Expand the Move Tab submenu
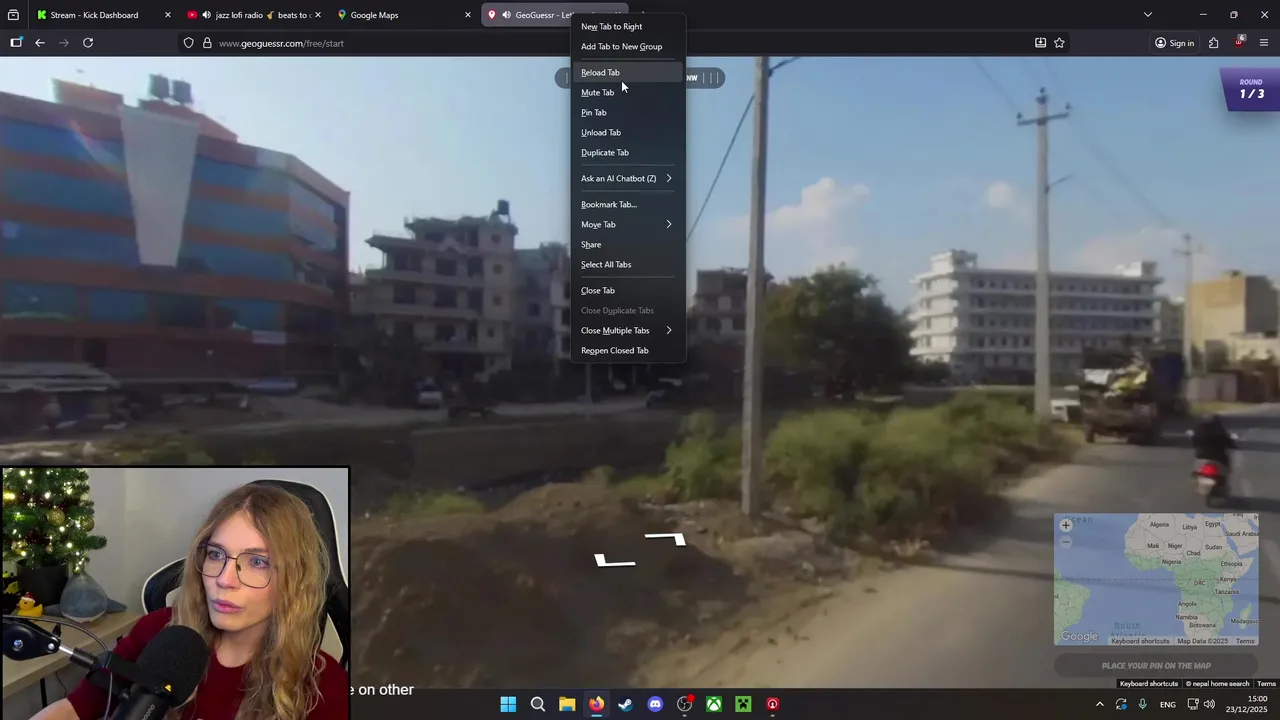 628,224
